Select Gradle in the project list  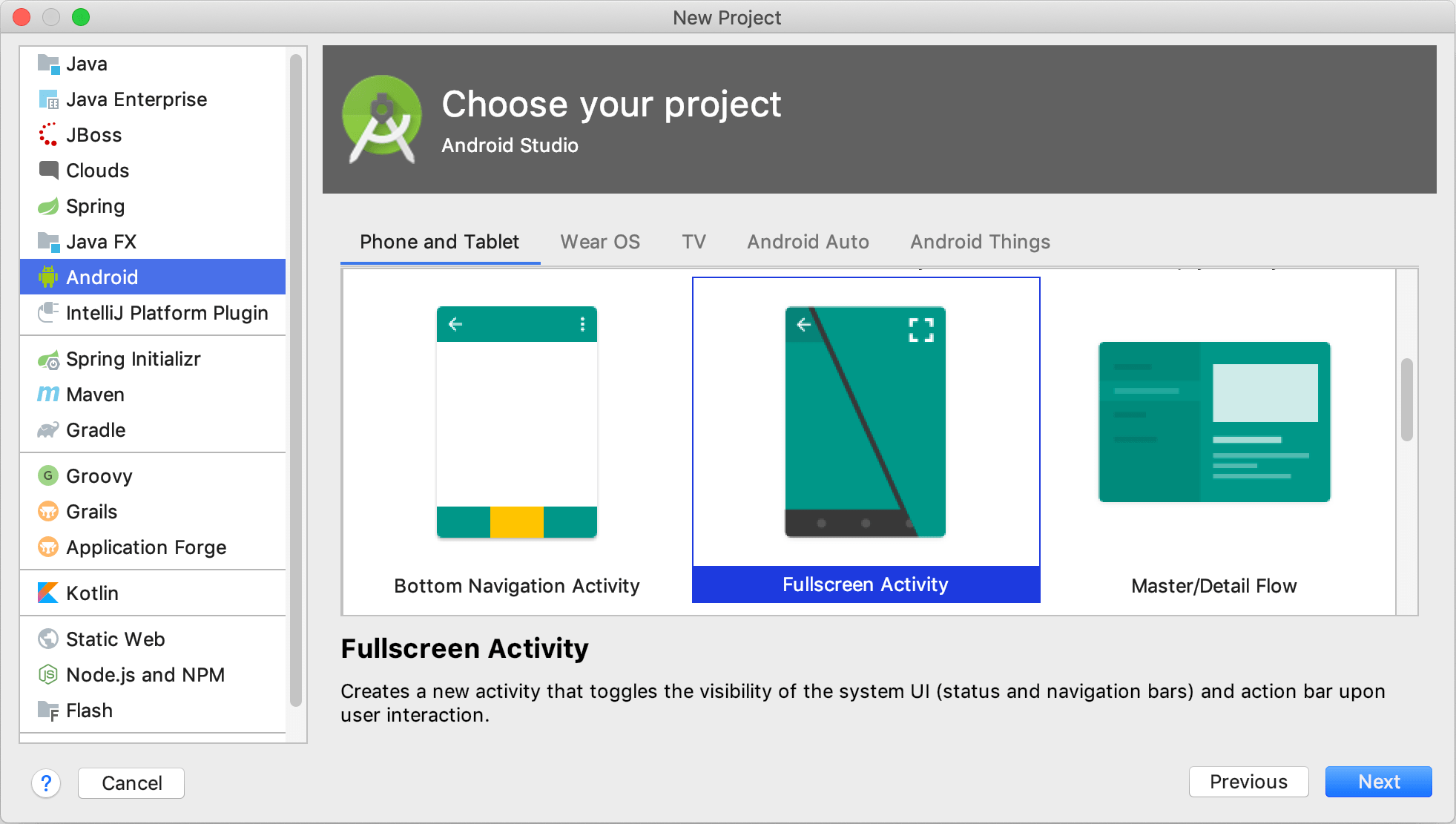click(x=153, y=430)
